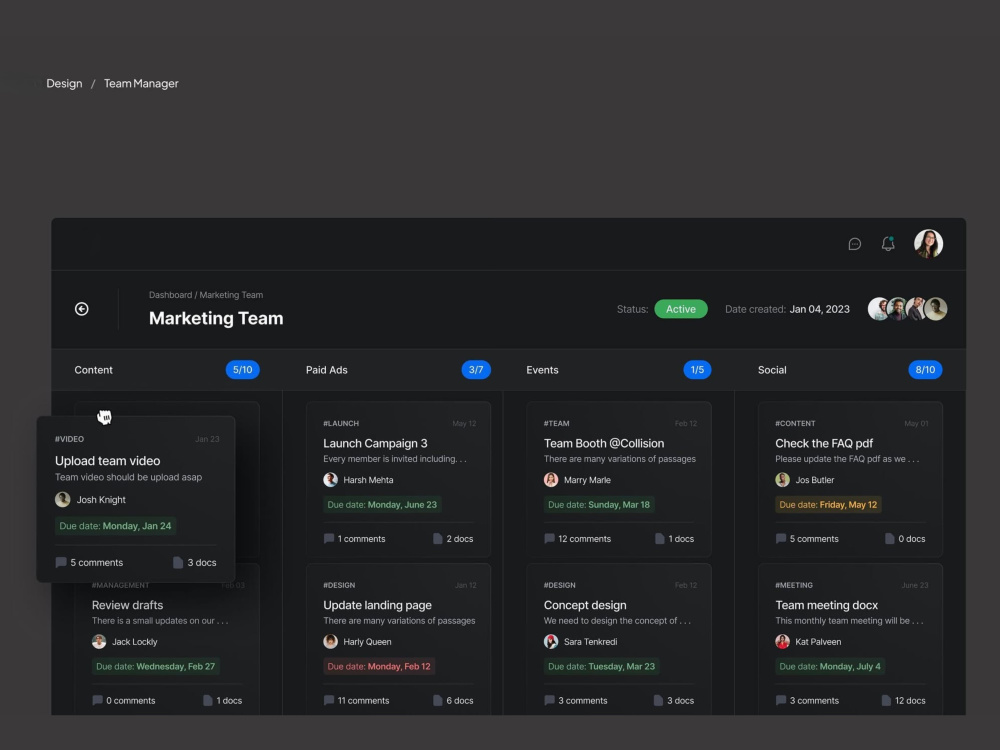Click Josh Knight's avatar

pos(62,499)
